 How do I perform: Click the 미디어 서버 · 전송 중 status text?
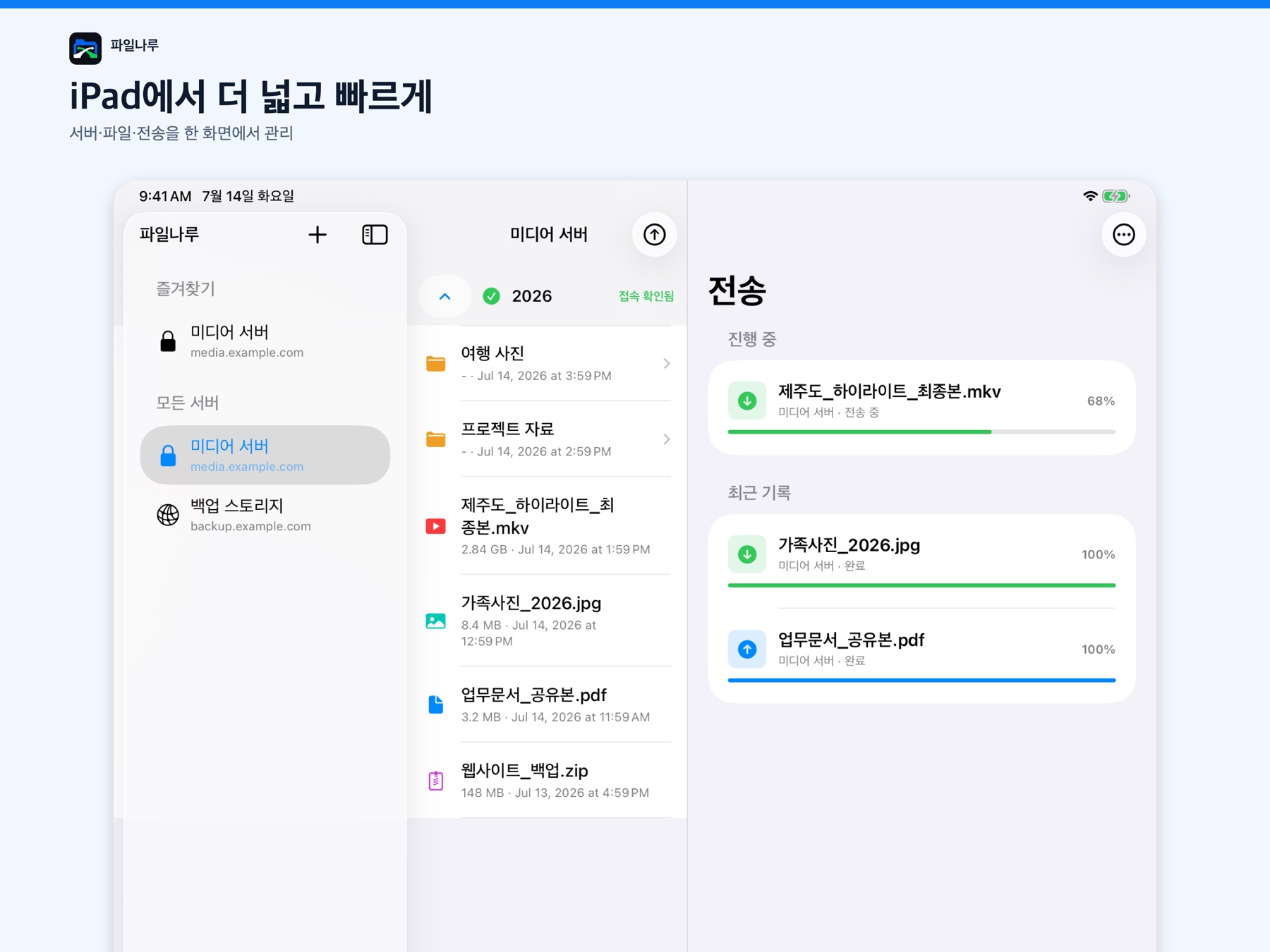pos(828,413)
